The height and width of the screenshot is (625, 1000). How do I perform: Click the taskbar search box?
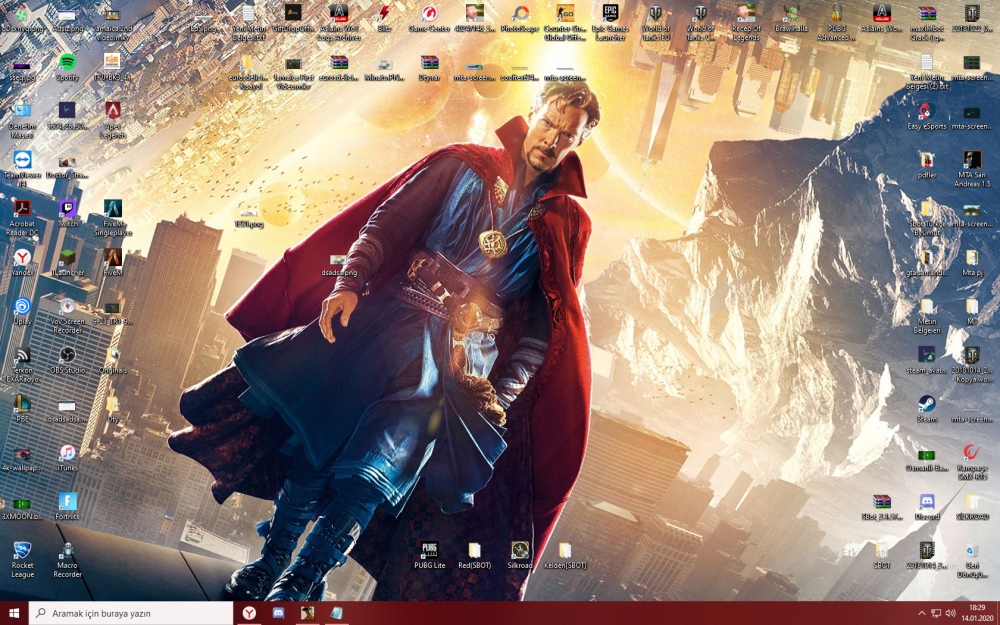tap(132, 613)
